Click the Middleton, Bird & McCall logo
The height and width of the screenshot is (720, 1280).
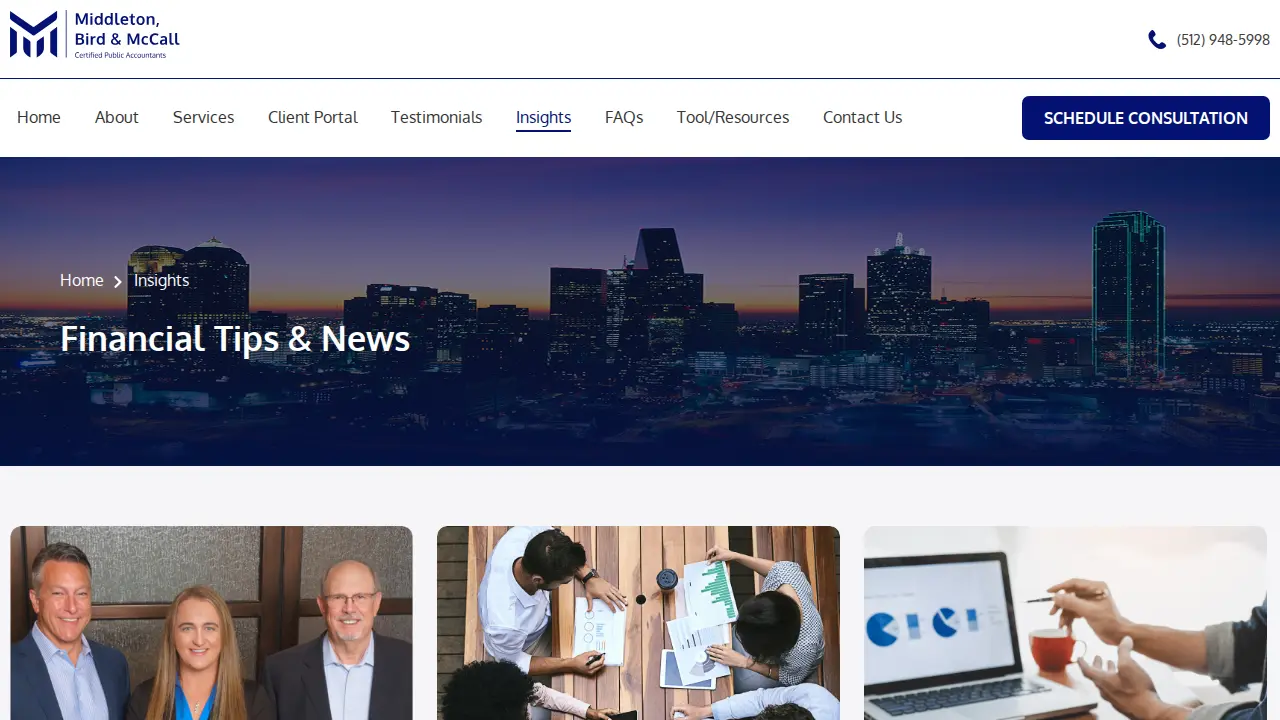95,35
